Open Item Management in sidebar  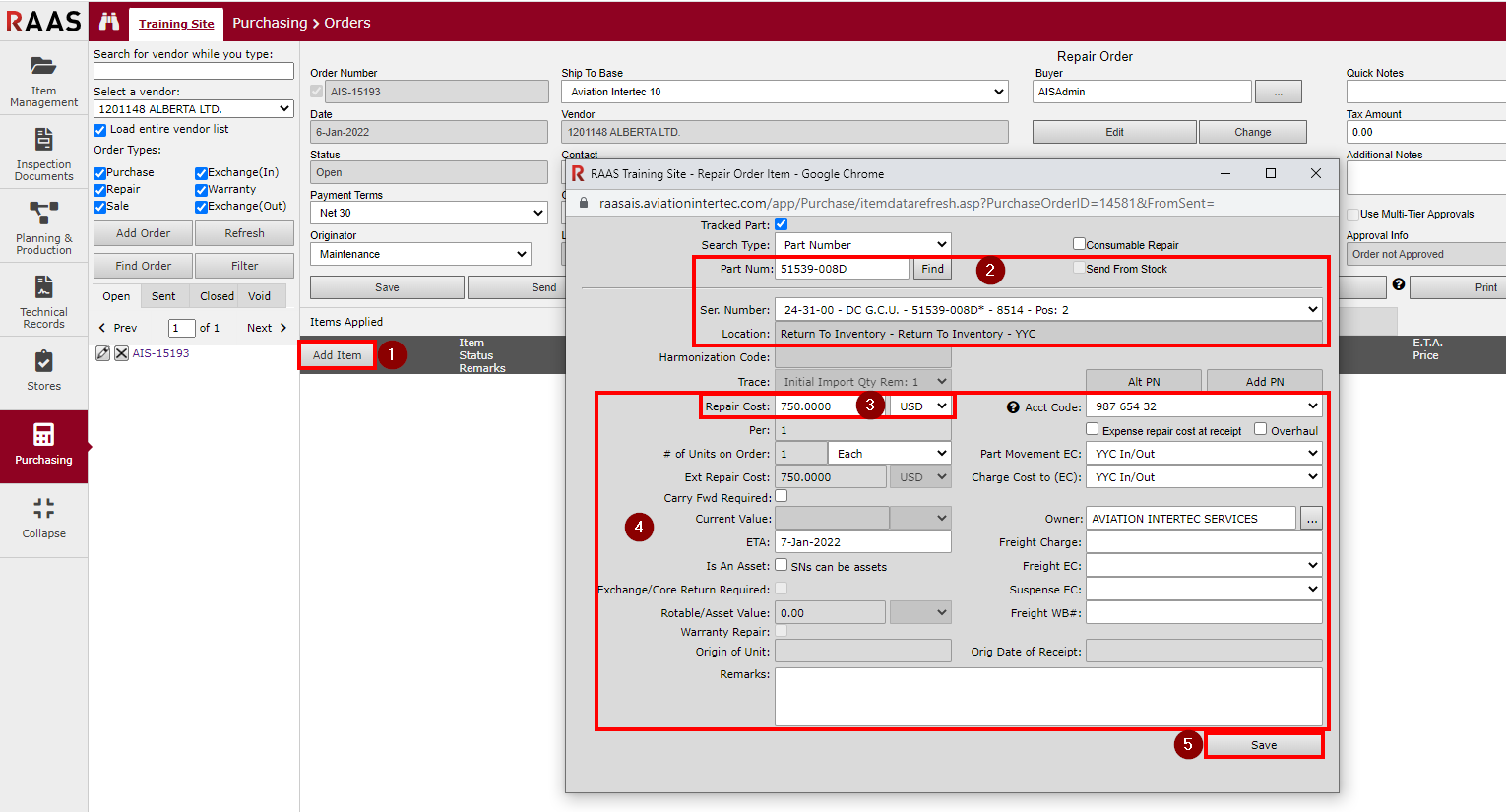(x=43, y=81)
